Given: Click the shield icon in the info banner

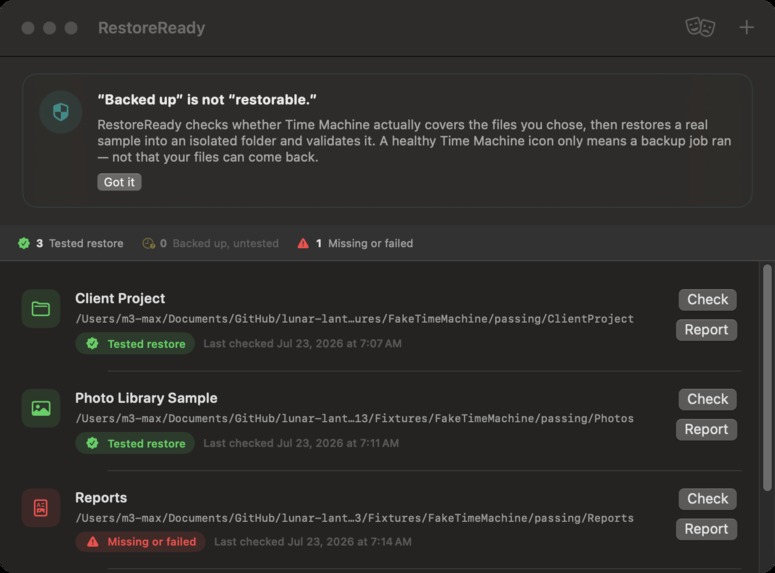Looking at the screenshot, I should [x=61, y=112].
